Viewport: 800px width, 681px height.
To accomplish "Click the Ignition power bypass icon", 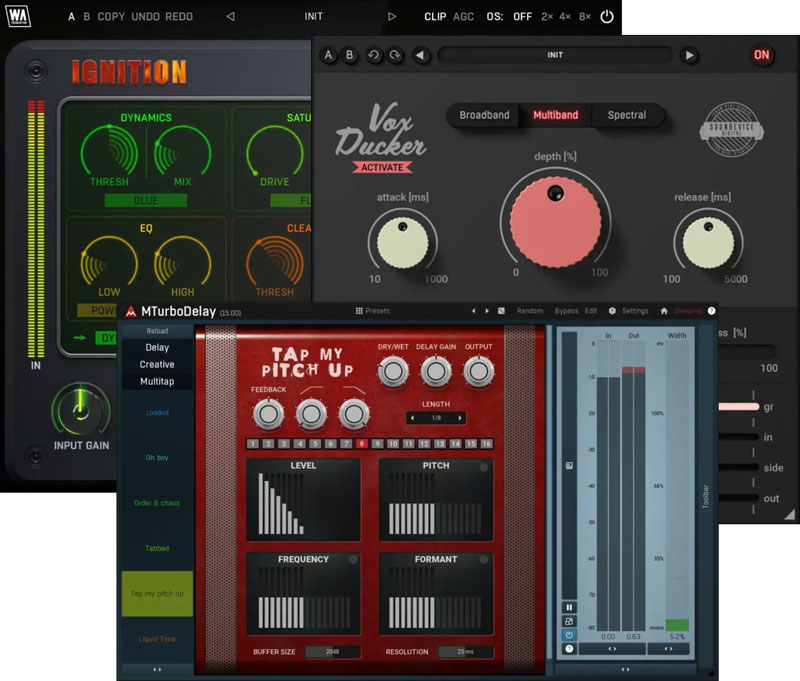I will pos(607,16).
